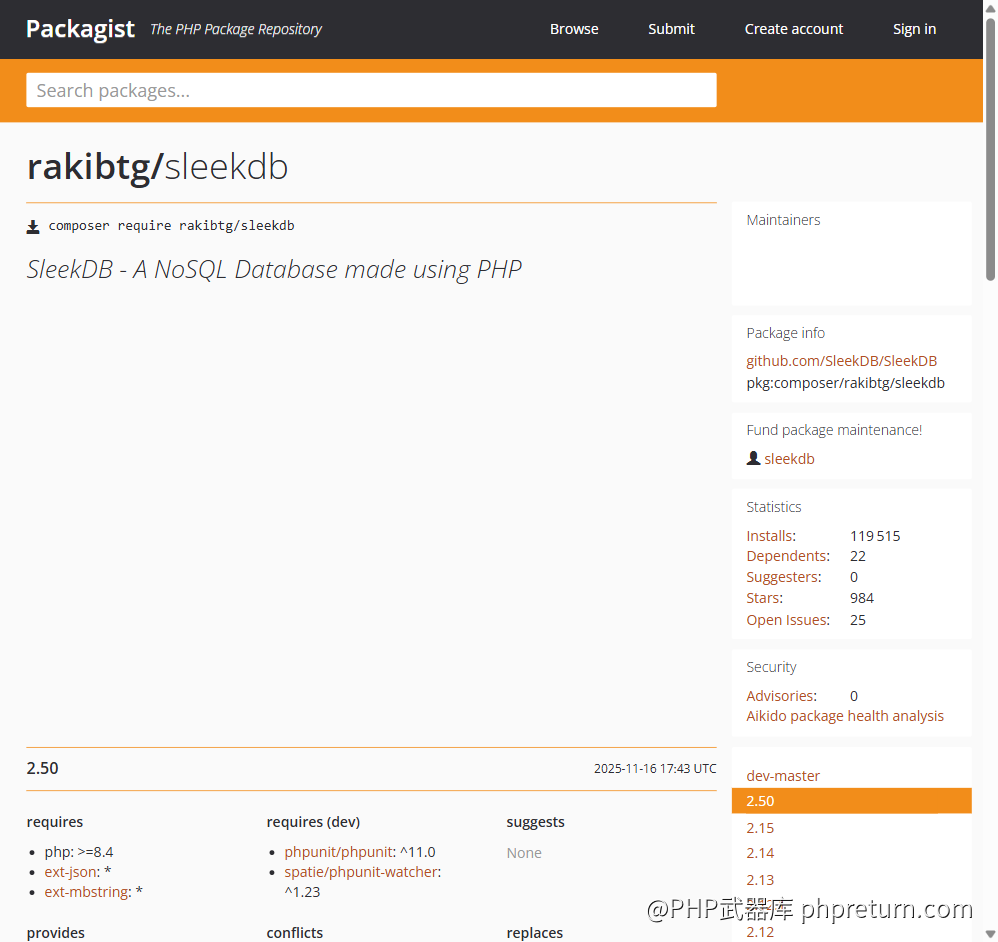Select version 2.14
Viewport: 998px width, 942px height.
[x=760, y=854]
